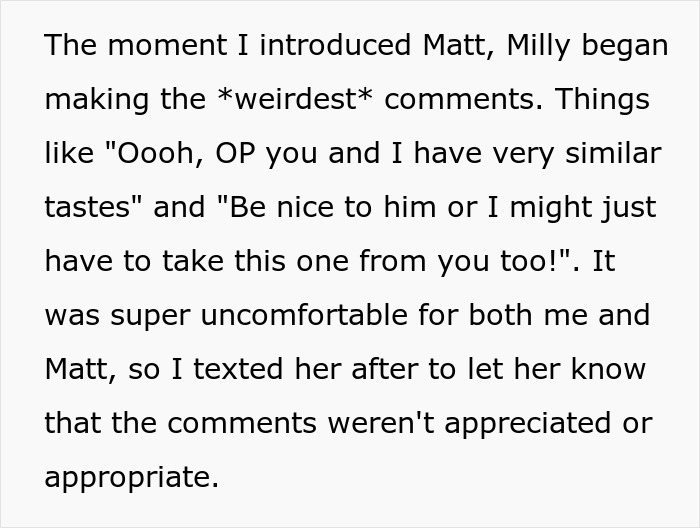Click the phrase "Be nice"

click(262, 208)
